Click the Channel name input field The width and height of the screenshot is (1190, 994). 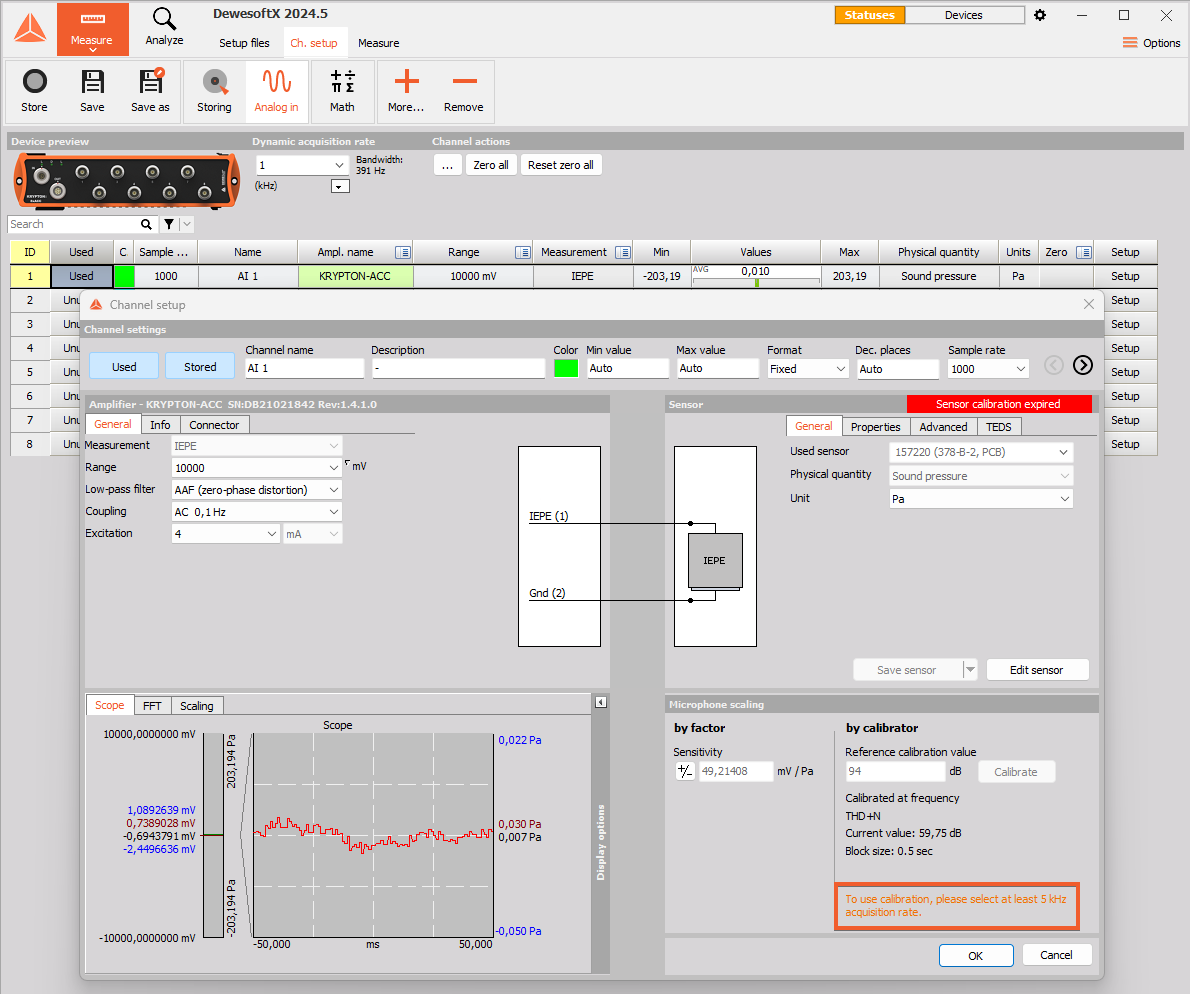pos(304,369)
